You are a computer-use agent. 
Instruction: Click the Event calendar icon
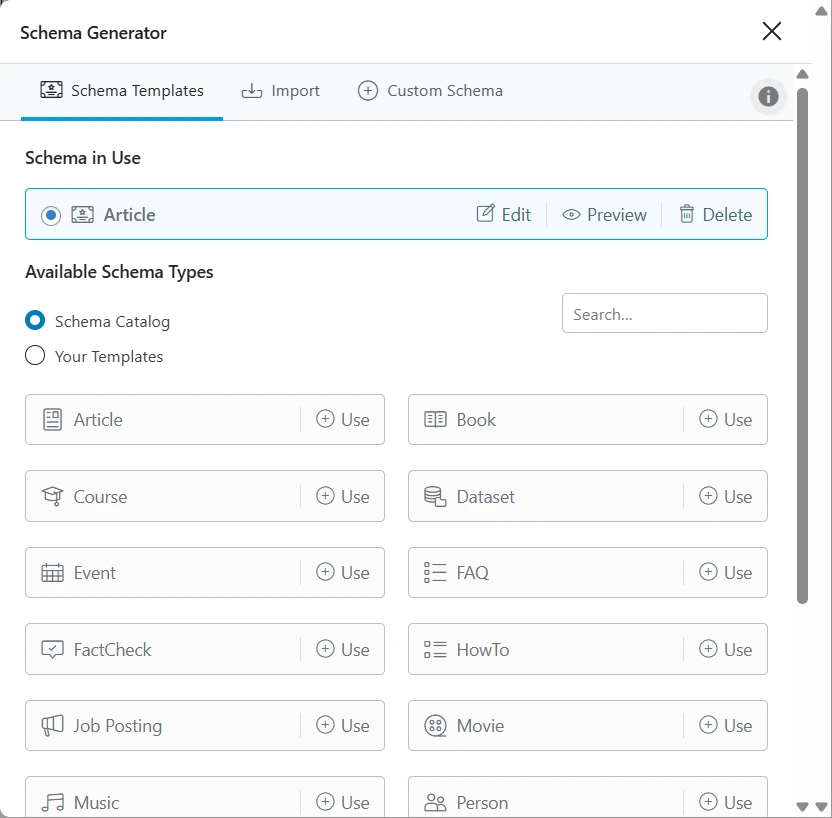(52, 573)
